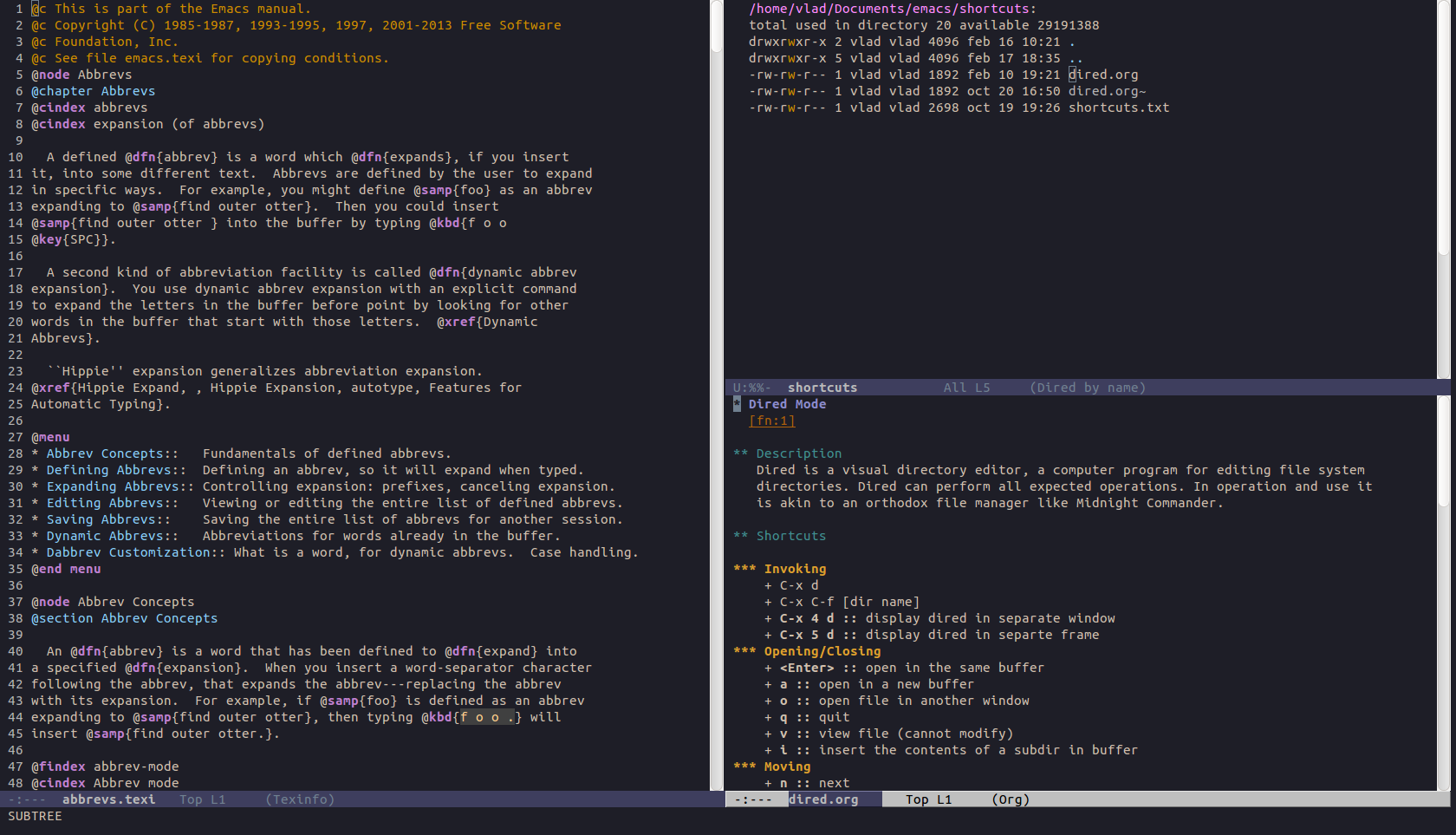Expand the '*** Opening/Closing' heading

821,651
